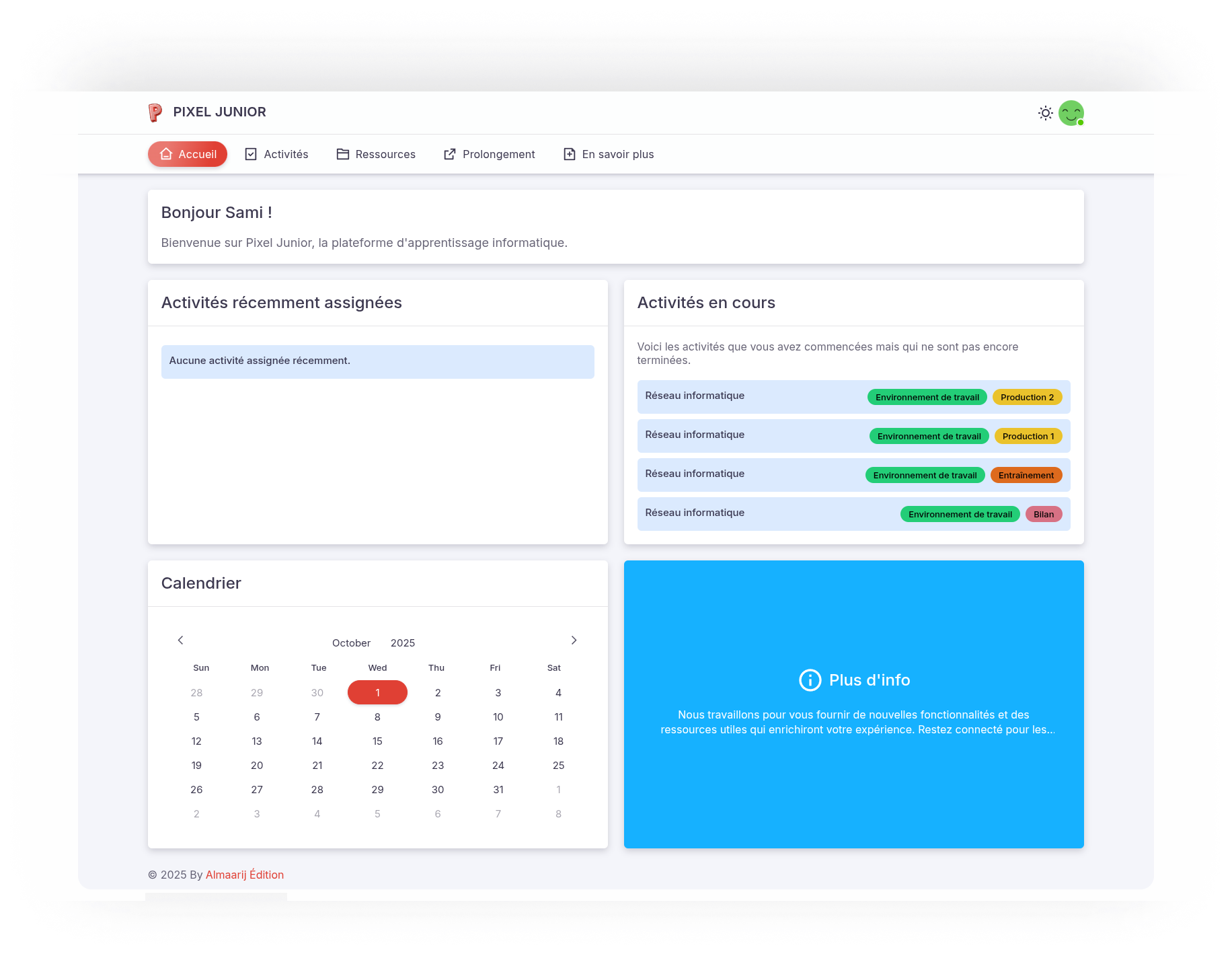
Task: Click the external link icon beside Prolongement
Action: tap(450, 154)
